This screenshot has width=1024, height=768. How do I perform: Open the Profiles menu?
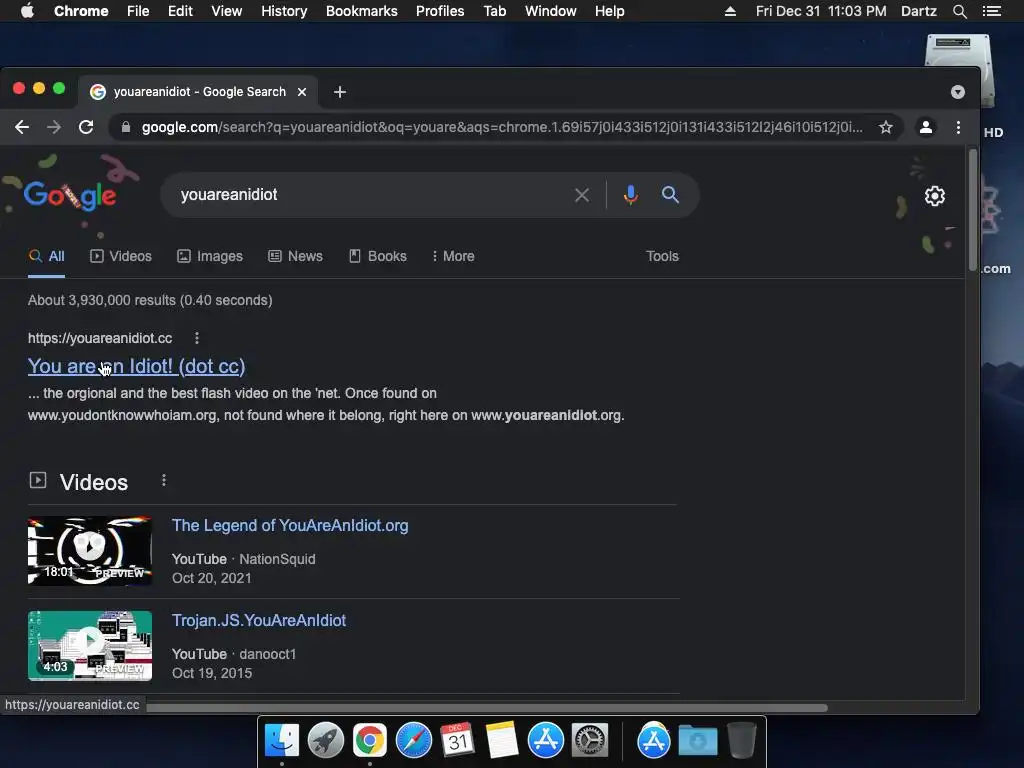pos(440,11)
